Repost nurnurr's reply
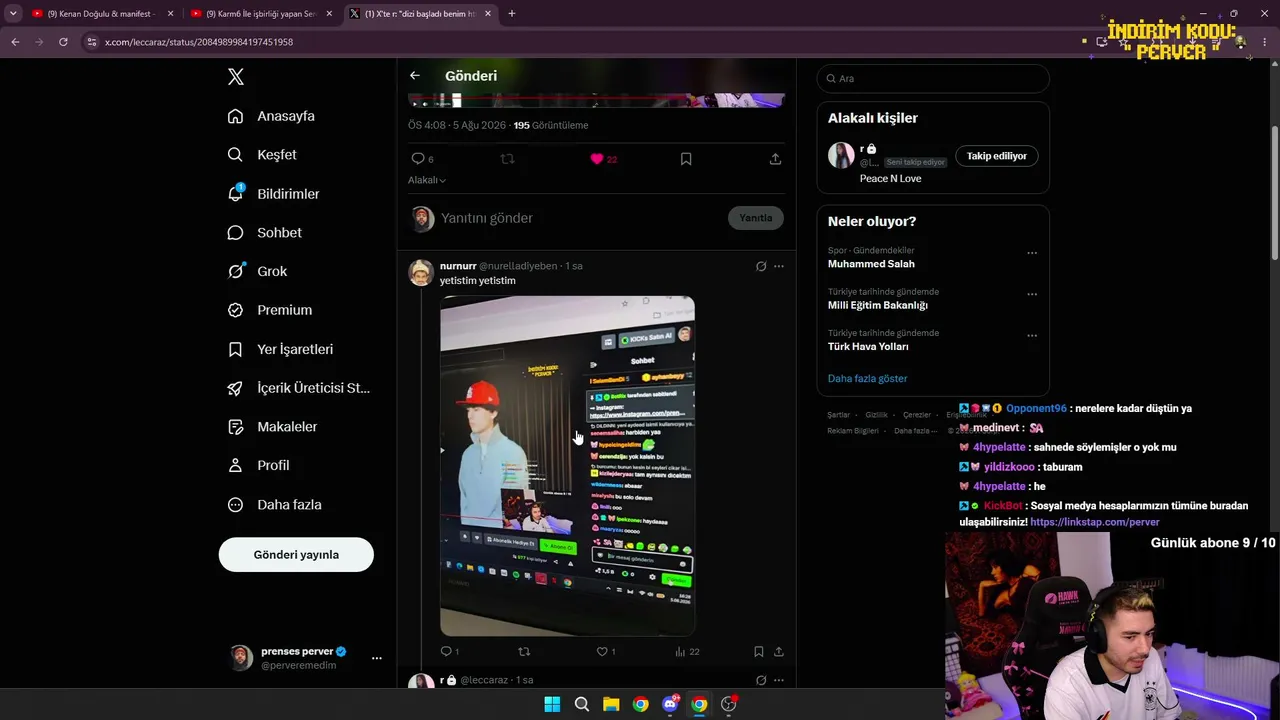 pos(524,652)
